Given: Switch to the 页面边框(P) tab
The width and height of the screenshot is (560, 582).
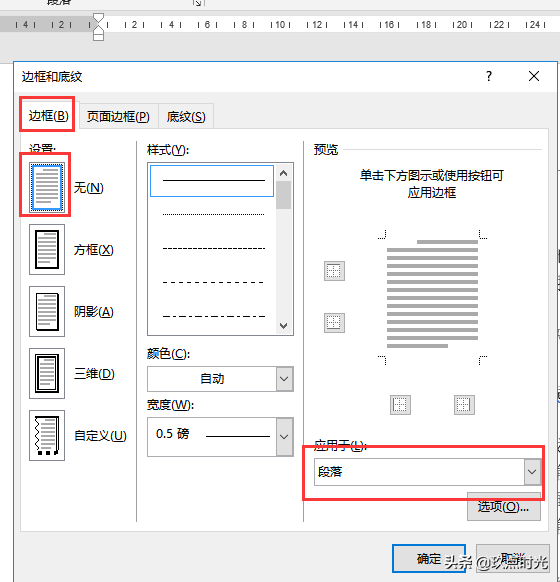Looking at the screenshot, I should (118, 117).
